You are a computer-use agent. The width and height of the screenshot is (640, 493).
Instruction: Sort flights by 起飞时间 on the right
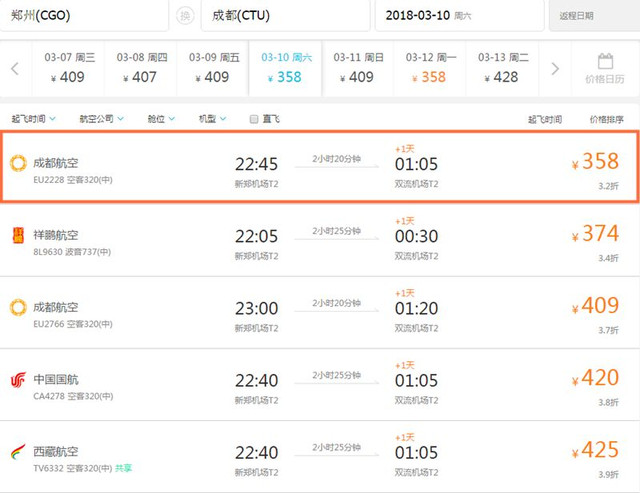point(545,119)
